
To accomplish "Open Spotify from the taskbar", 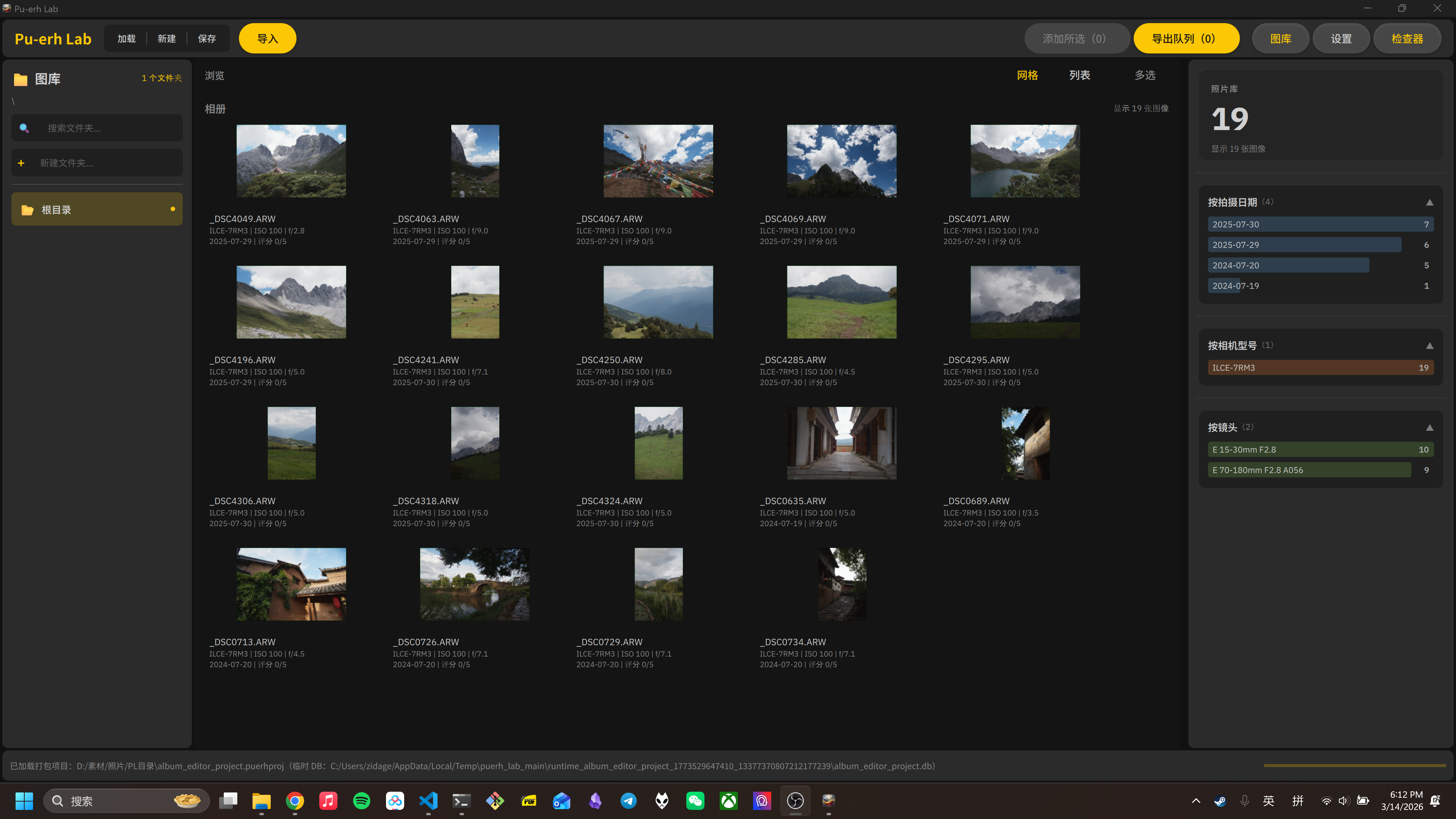I will point(361,800).
